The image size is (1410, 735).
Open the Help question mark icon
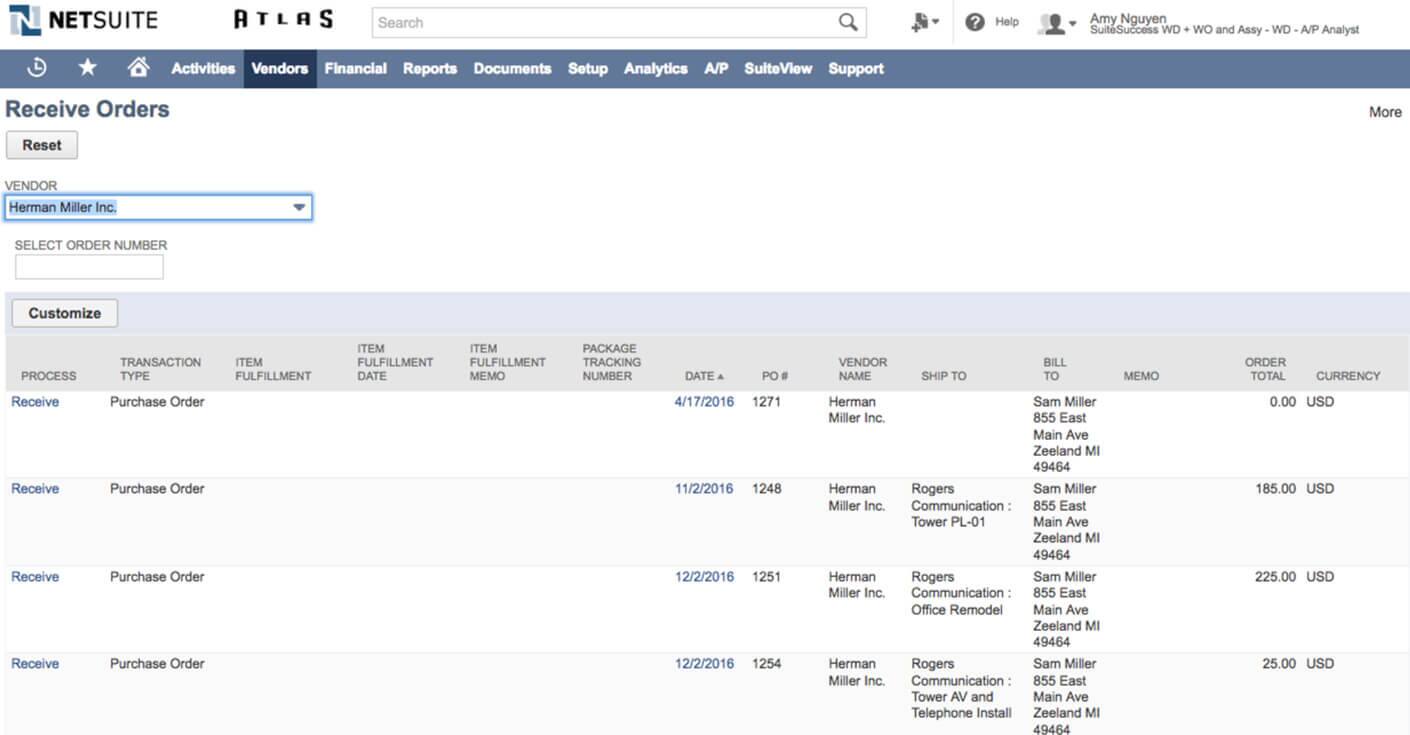[975, 22]
